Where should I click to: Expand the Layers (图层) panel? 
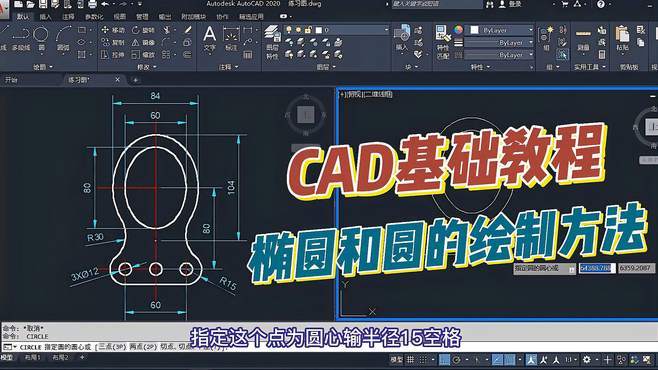326,67
